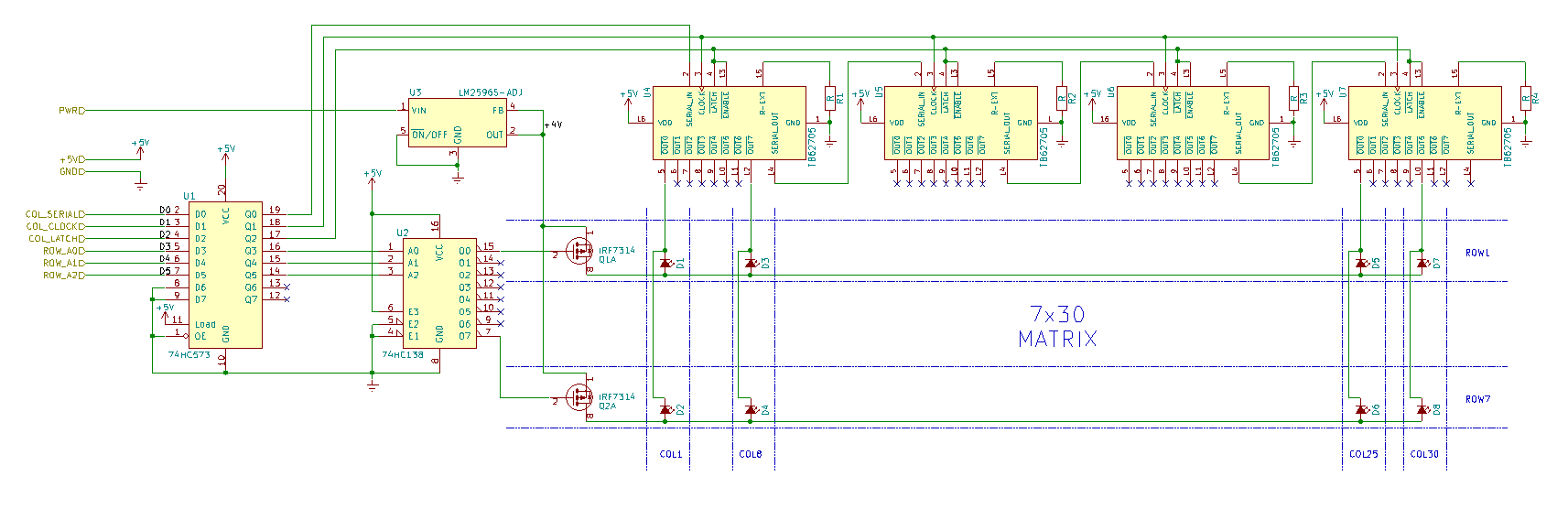
Task: Click the COL30 label
Action: (1424, 454)
